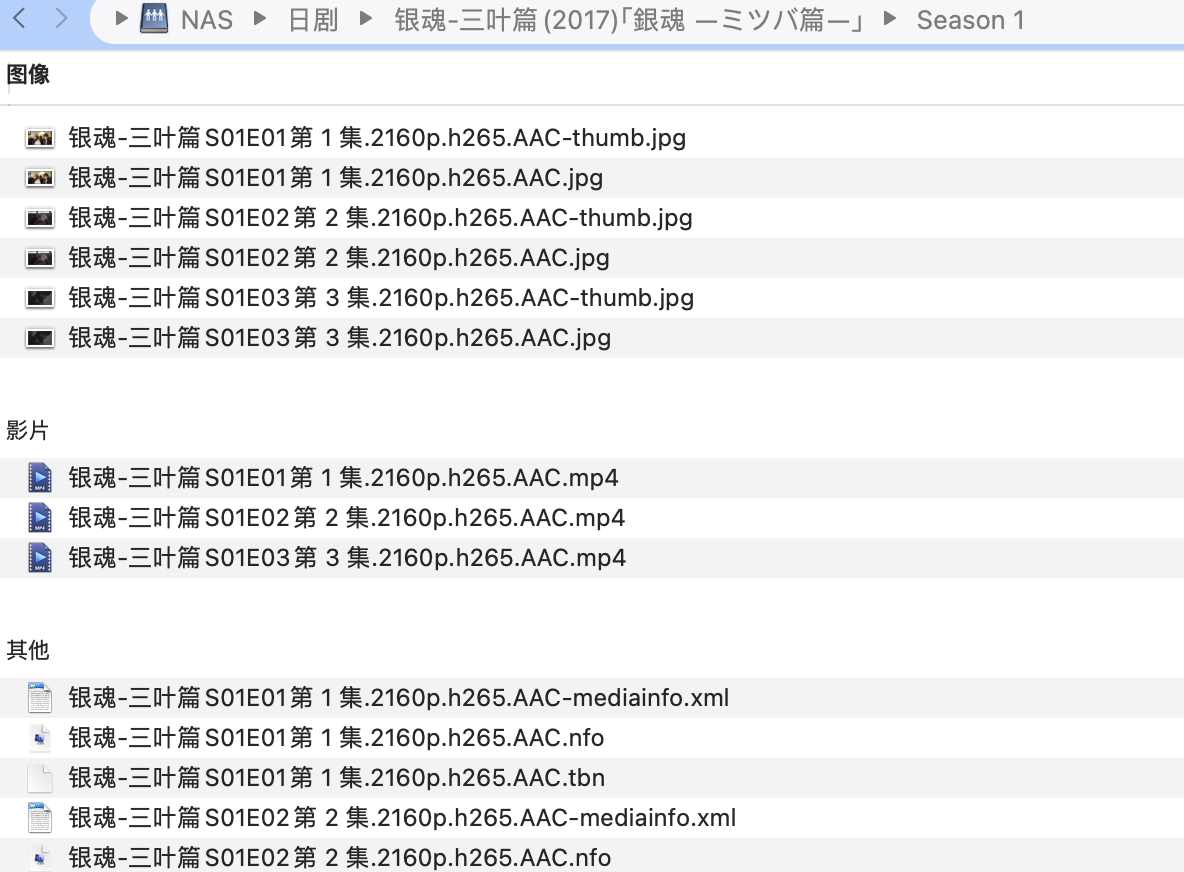Select file name S01E02 第 2 集 AAC.mp4
This screenshot has width=1184, height=872.
tap(347, 517)
